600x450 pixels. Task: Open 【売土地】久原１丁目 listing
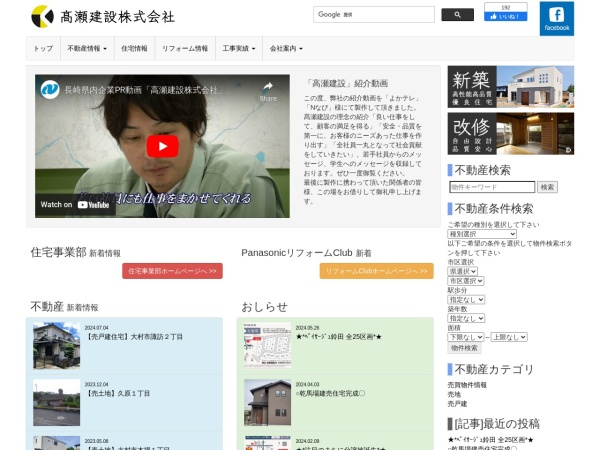click(117, 393)
